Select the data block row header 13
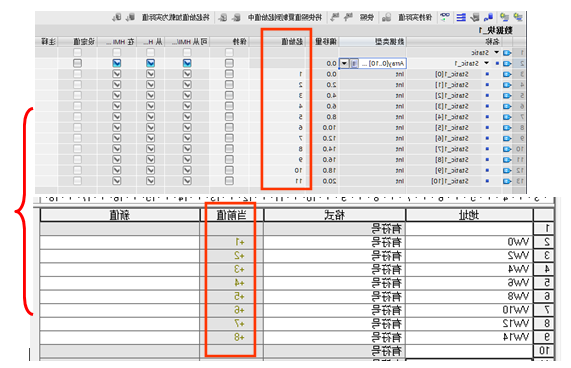Viewport: 571px width, 368px height. (519, 181)
